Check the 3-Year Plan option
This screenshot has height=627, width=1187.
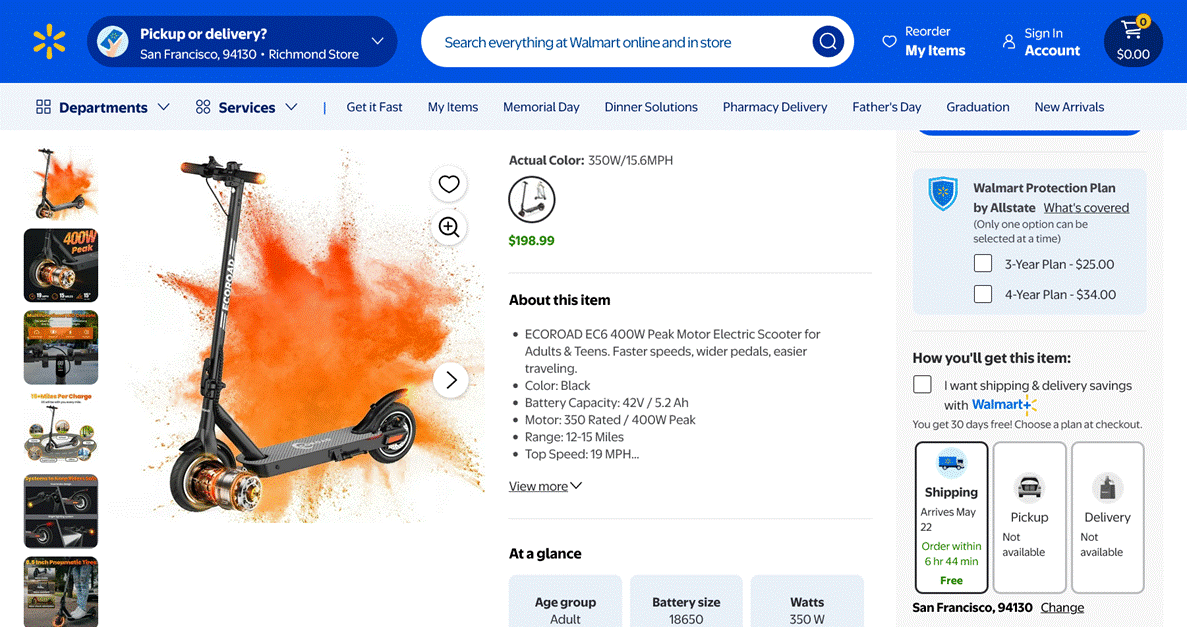pyautogui.click(x=983, y=264)
